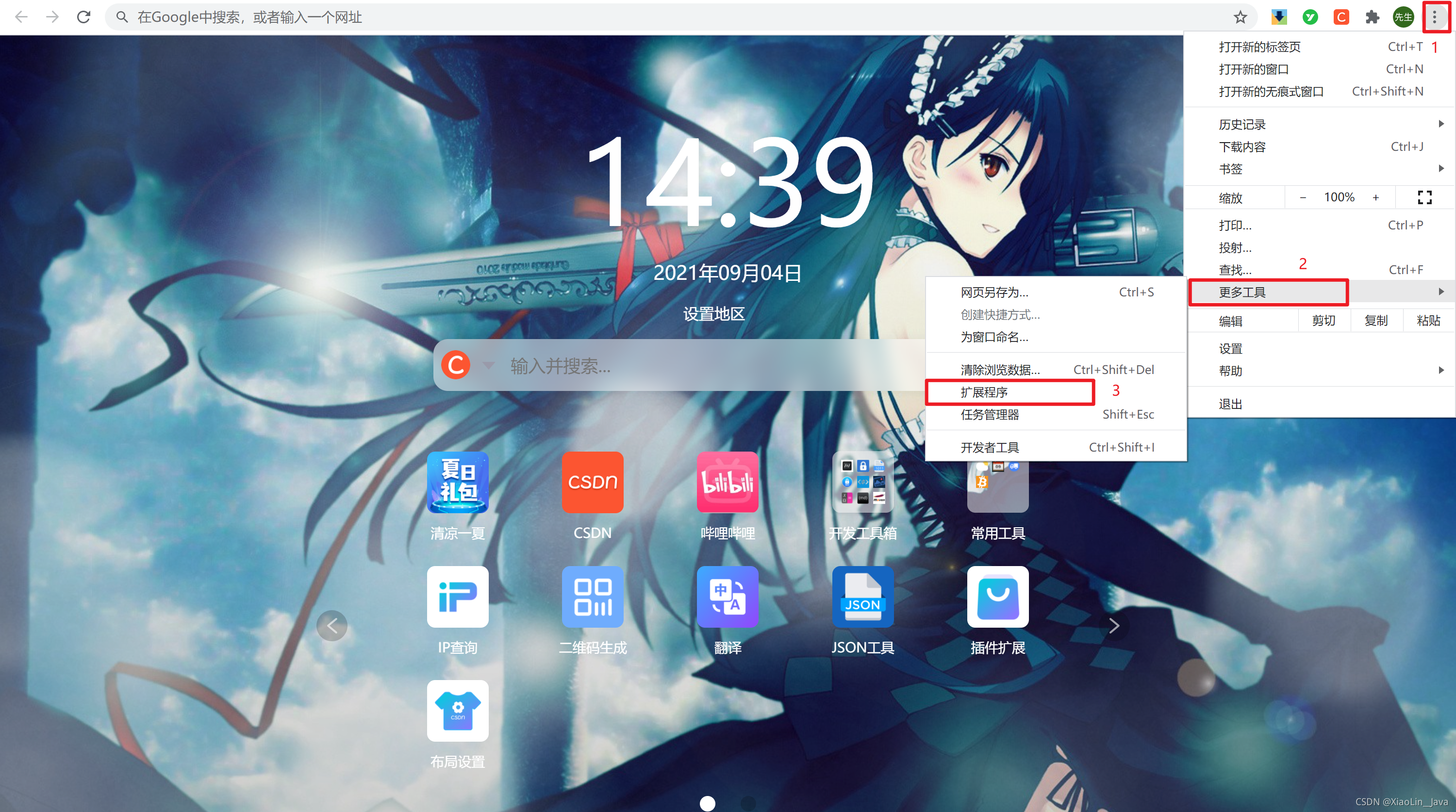
Task: Open 下载内容 from the menu
Action: point(1320,147)
